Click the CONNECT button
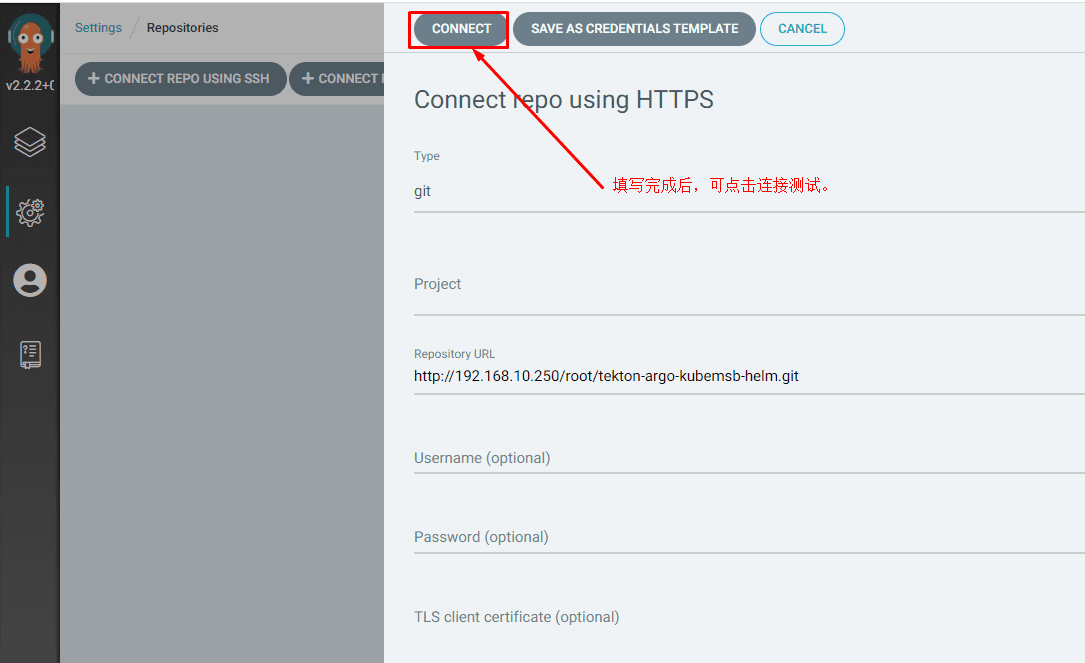Image resolution: width=1085 pixels, height=663 pixels. click(x=461, y=29)
